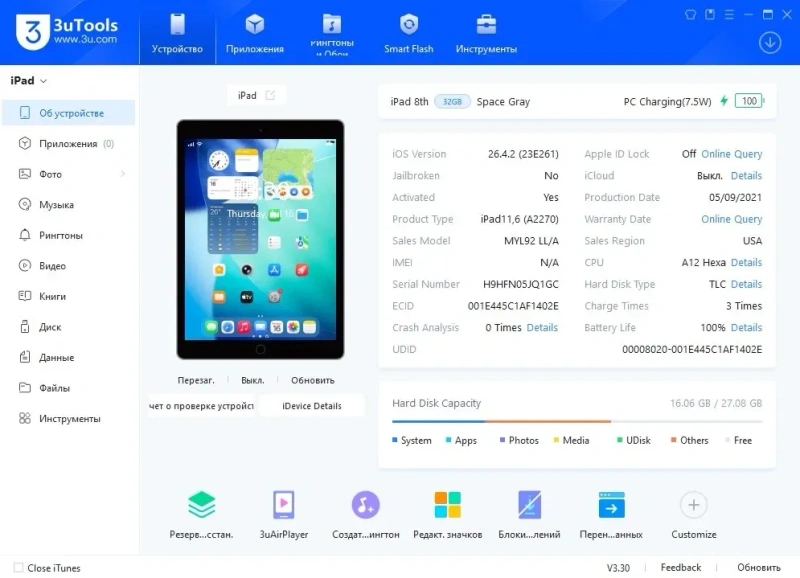Toggle the Close iTunes checkbox

point(18,567)
